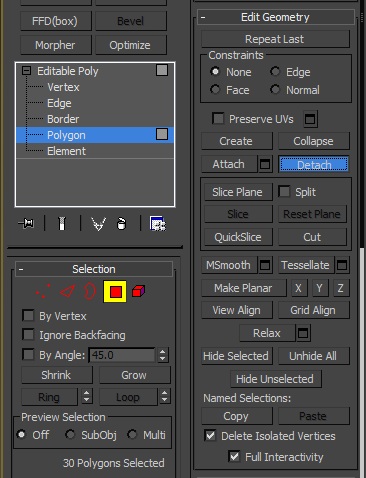Collapse the Editable Poly tree node
Image resolution: width=366 pixels, height=478 pixels.
(27, 71)
